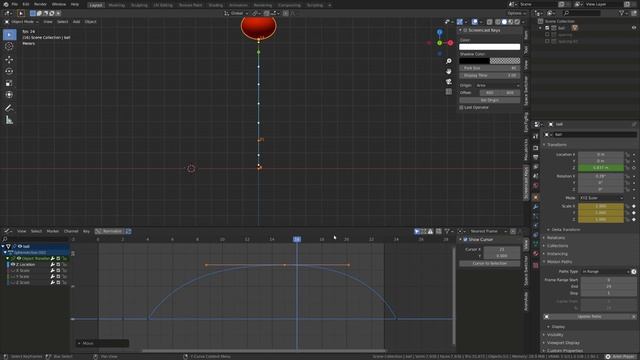
Task: Click the Cursor to Selection button
Action: [490, 264]
